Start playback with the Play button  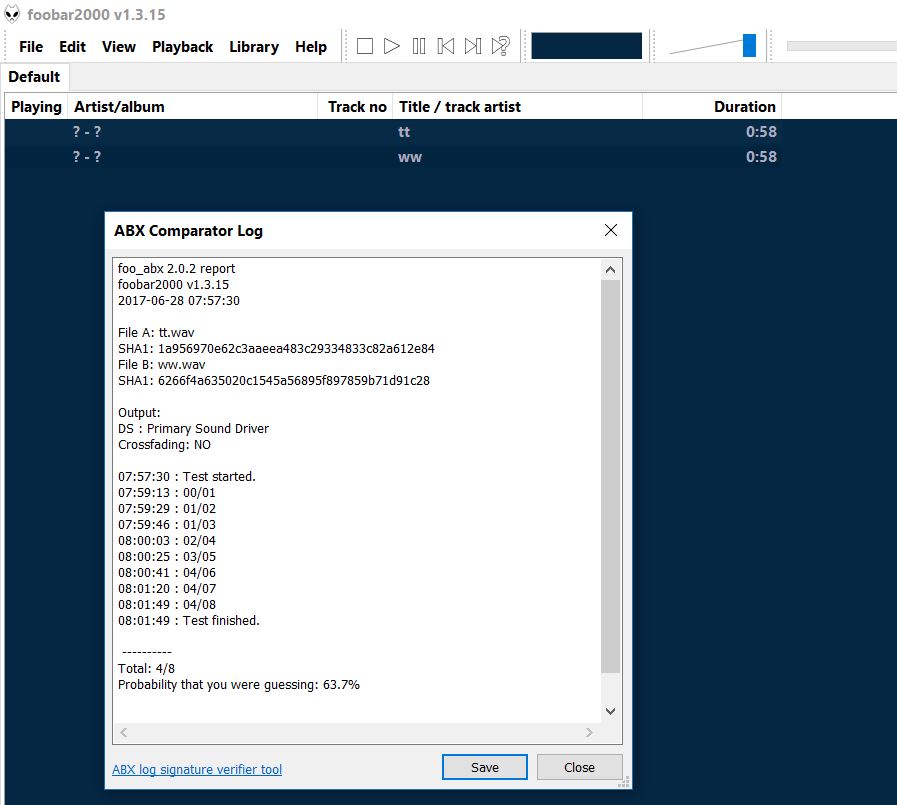392,46
